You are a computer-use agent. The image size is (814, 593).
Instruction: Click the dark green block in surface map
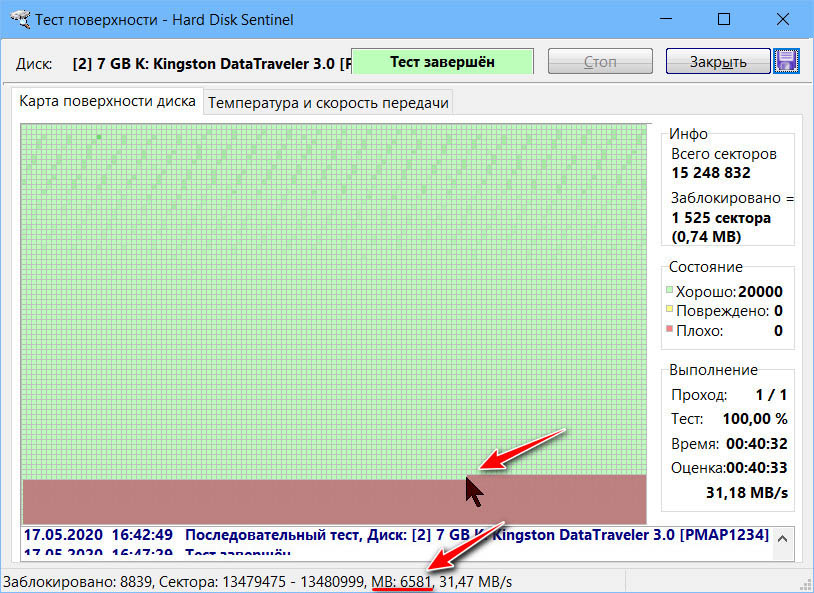pos(99,137)
